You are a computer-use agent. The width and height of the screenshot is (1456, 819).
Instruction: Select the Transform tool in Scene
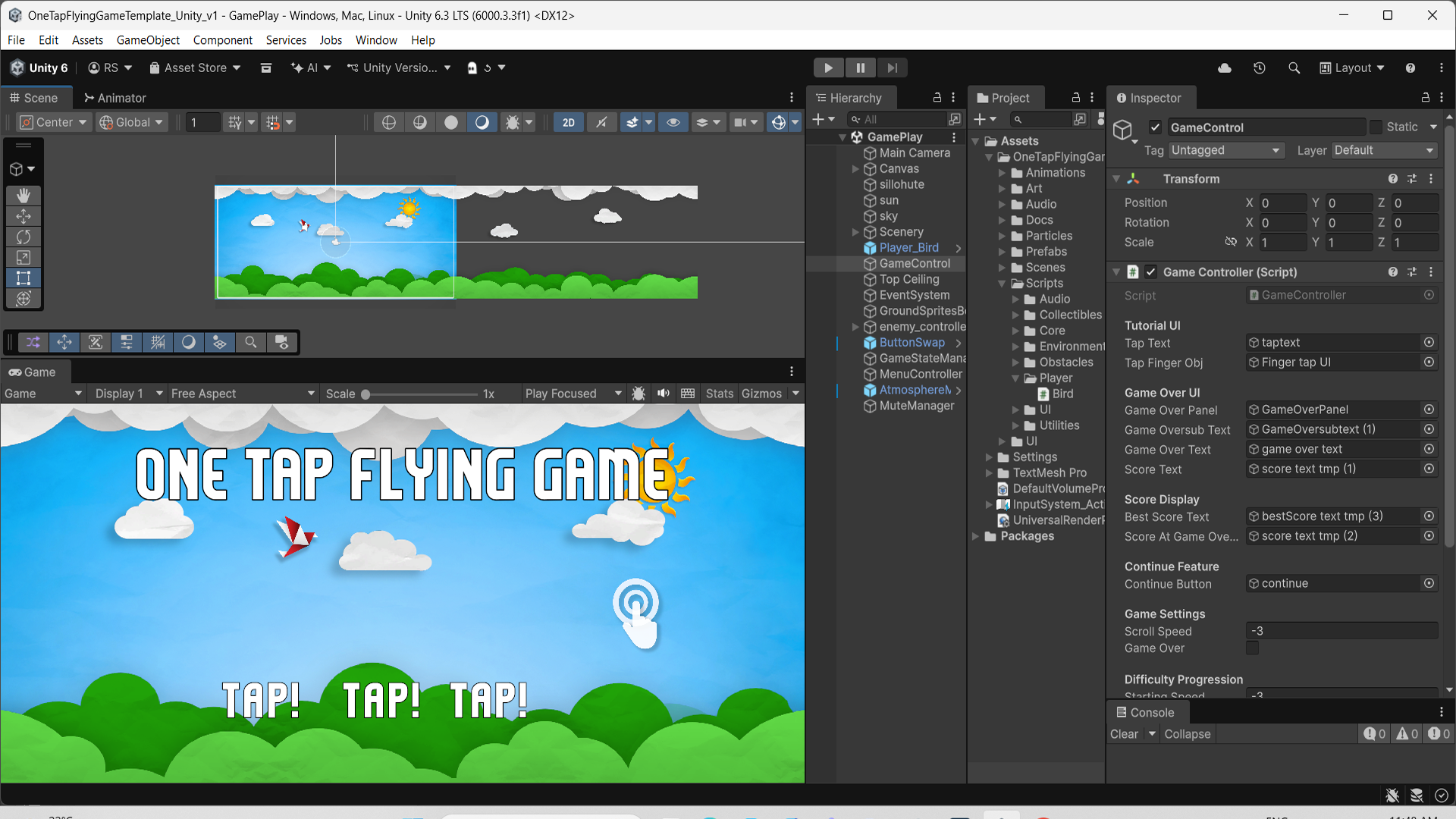(x=24, y=299)
